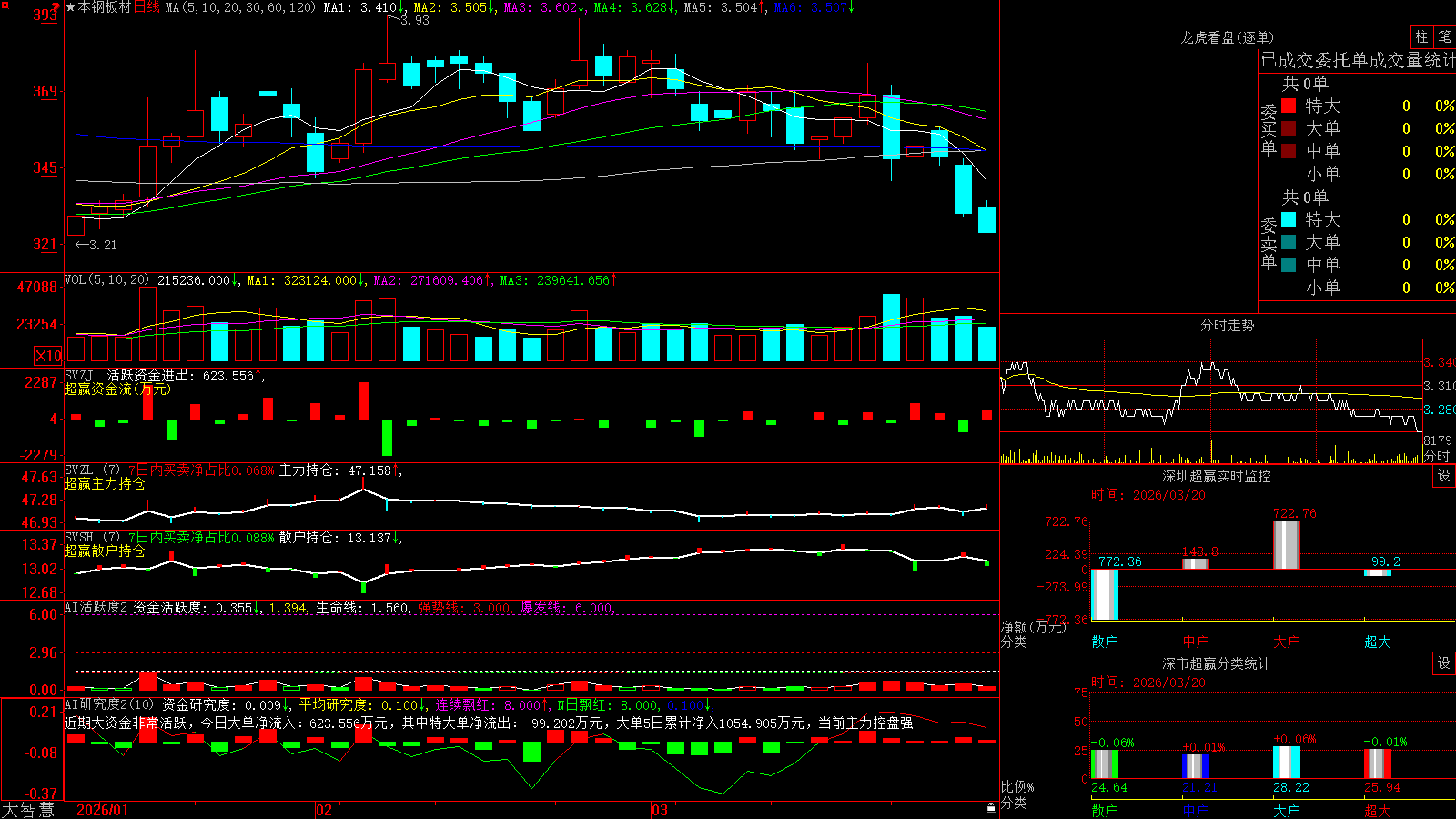
Task: Click the X10 volume multiplier box
Action: [x=48, y=356]
